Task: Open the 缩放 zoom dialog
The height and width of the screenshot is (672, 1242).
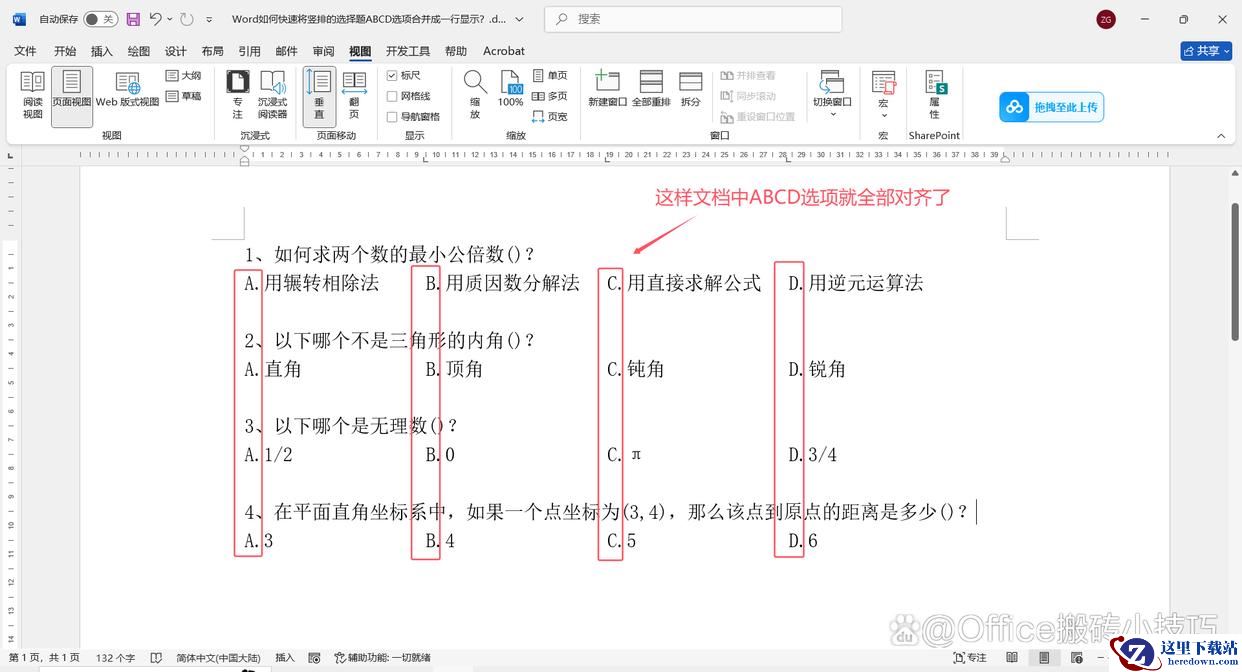Action: coord(475,95)
